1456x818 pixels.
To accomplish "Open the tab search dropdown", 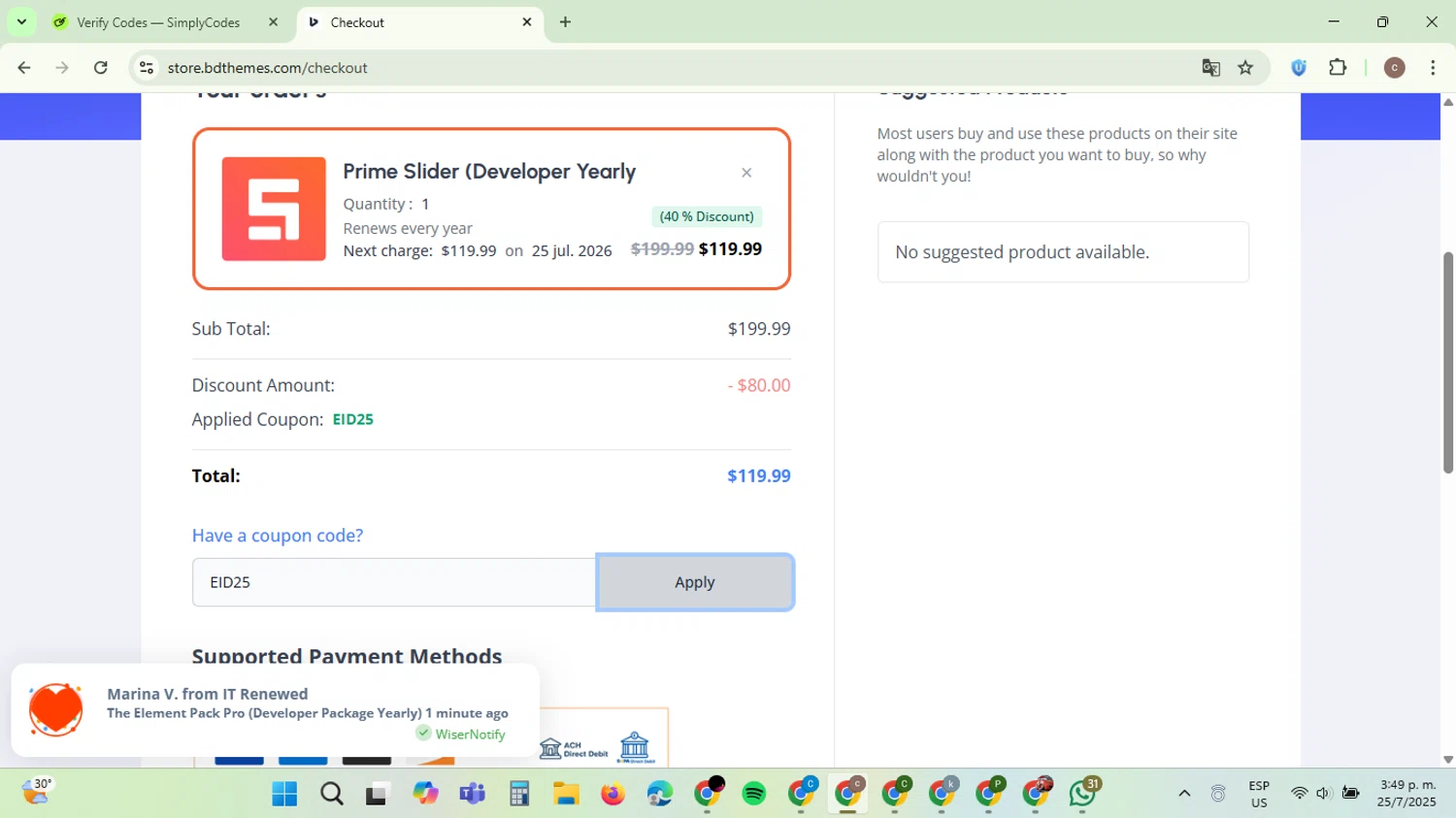I will click(21, 22).
